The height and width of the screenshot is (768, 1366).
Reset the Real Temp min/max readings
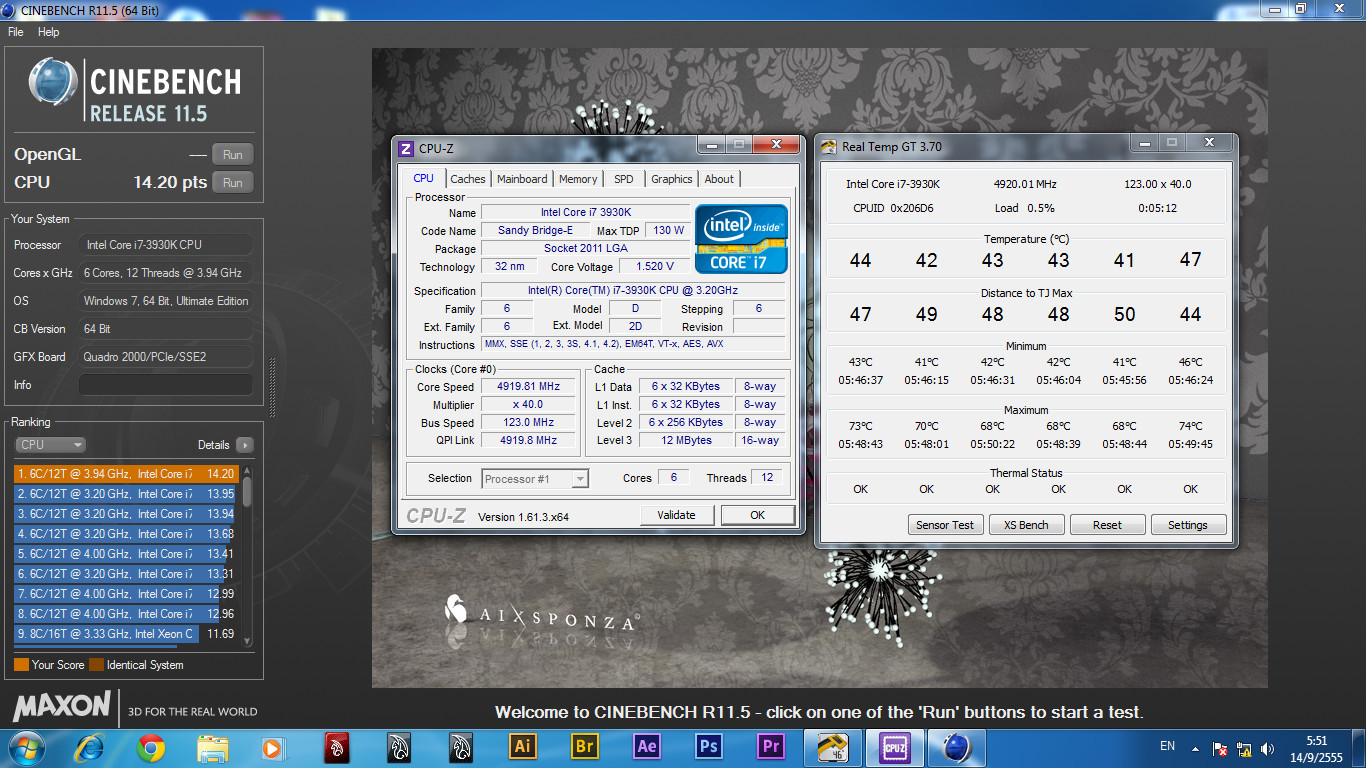pyautogui.click(x=1107, y=525)
